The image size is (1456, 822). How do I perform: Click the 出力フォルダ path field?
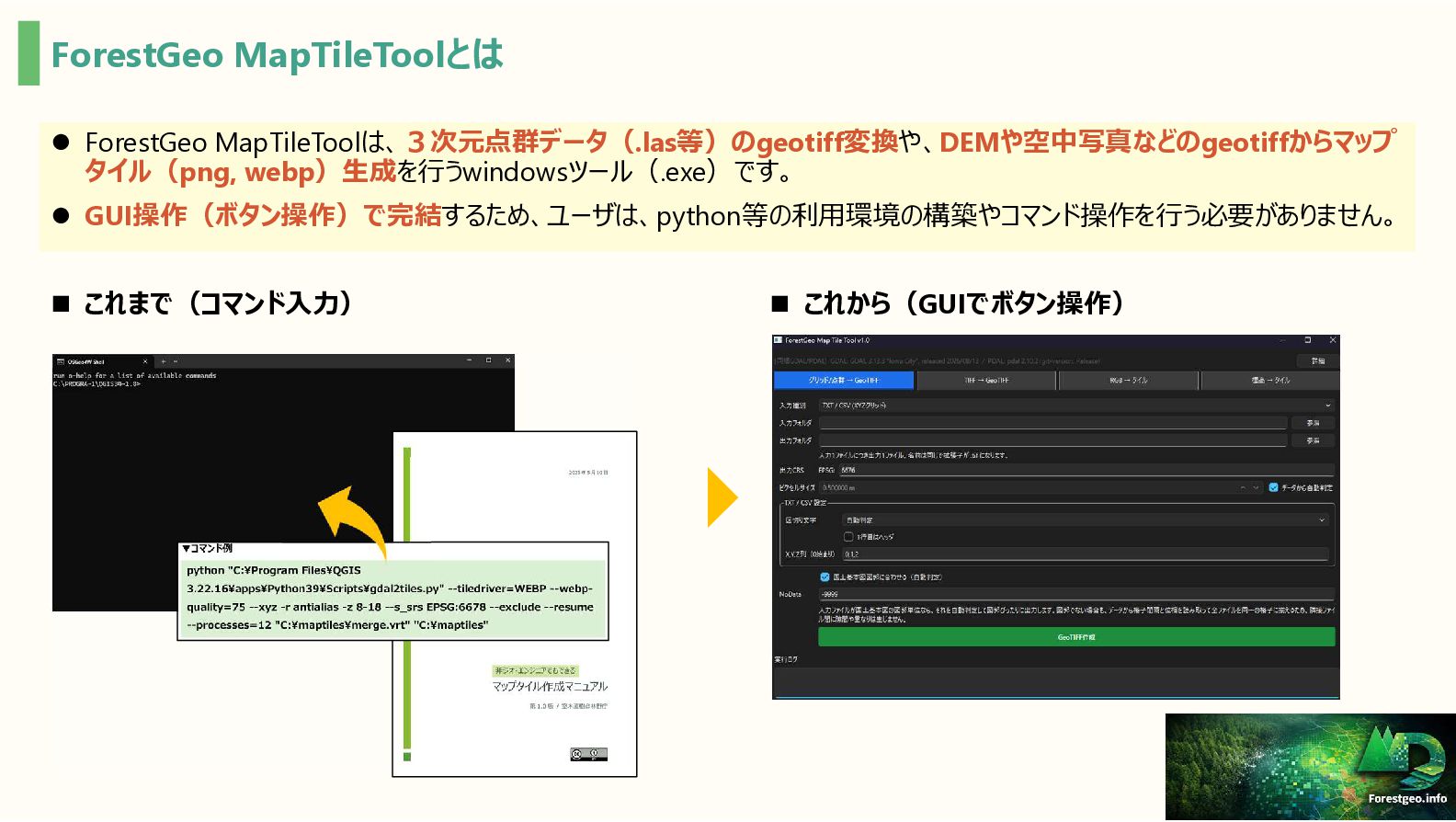click(1053, 440)
